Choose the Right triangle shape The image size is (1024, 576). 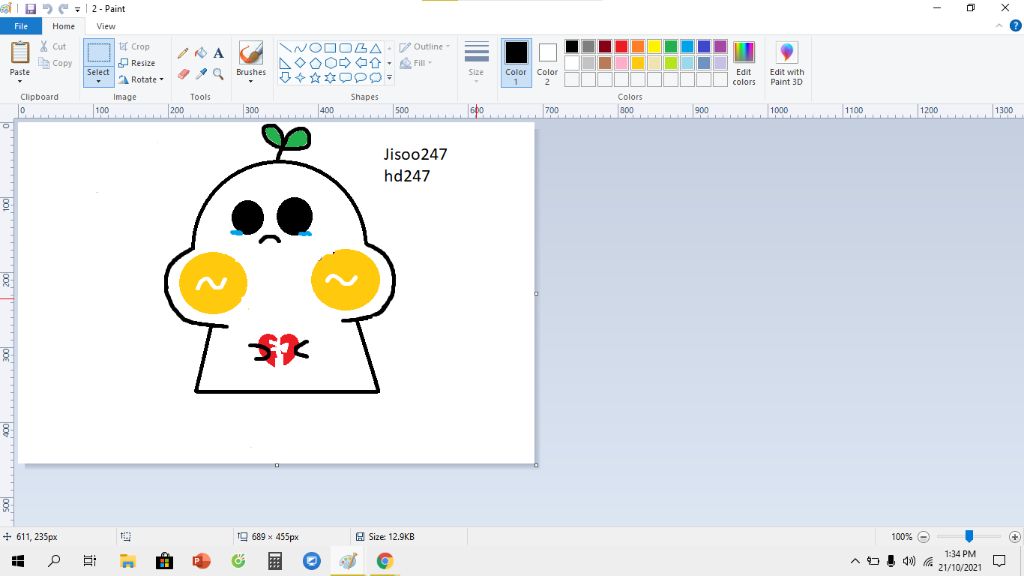(x=285, y=63)
